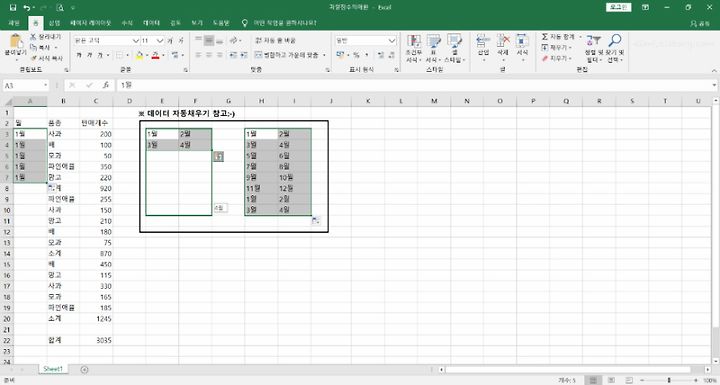Click the zoom slider handle
This screenshot has height=385, width=720.
[669, 380]
